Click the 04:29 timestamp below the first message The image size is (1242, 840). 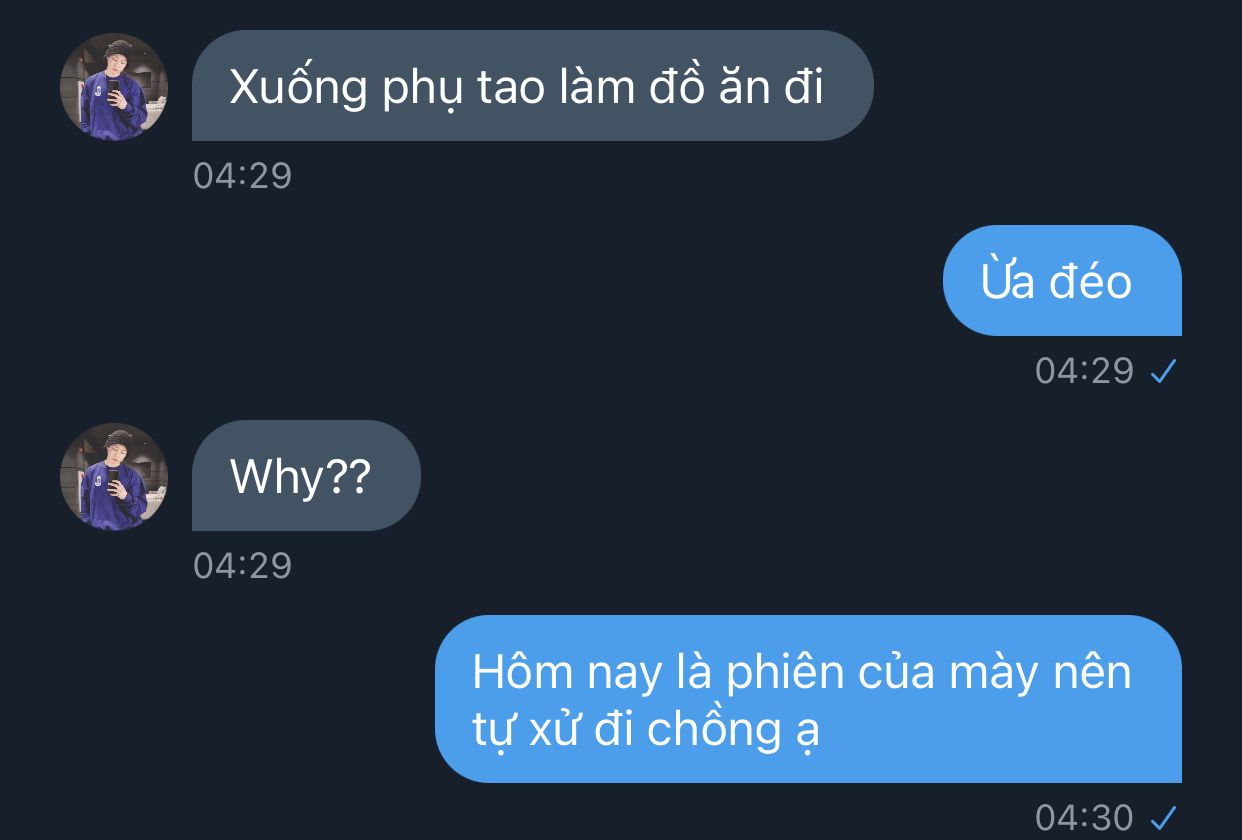[243, 176]
